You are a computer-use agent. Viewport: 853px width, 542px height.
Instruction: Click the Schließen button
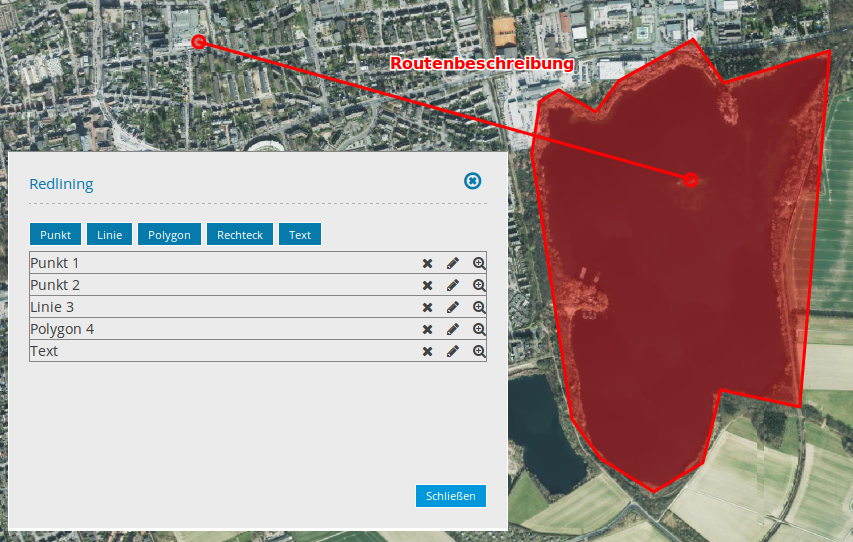click(450, 496)
